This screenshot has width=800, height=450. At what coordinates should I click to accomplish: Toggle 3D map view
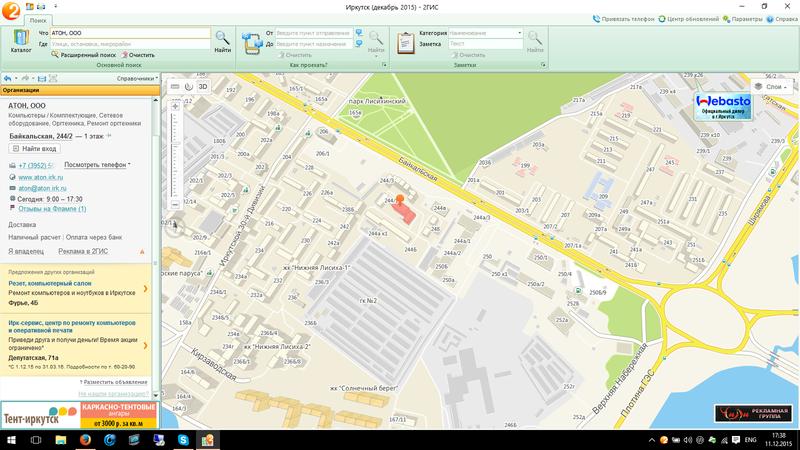[x=203, y=87]
